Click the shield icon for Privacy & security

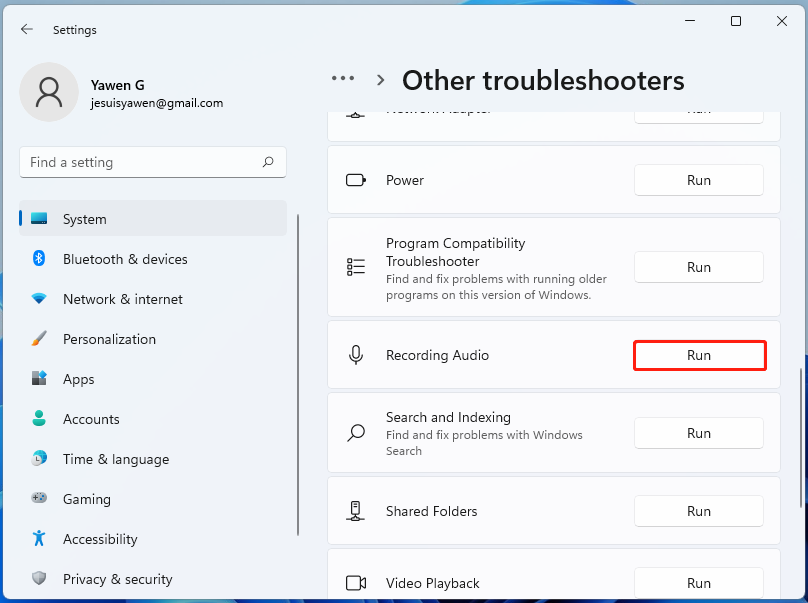(39, 578)
